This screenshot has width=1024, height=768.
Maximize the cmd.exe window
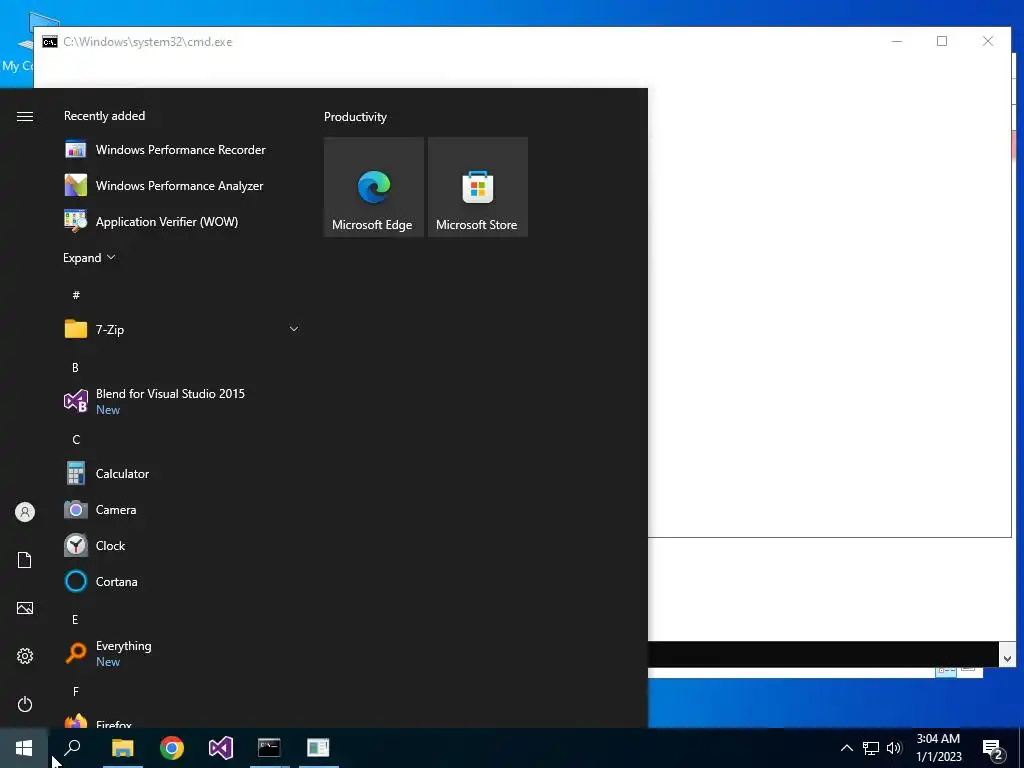pos(942,41)
